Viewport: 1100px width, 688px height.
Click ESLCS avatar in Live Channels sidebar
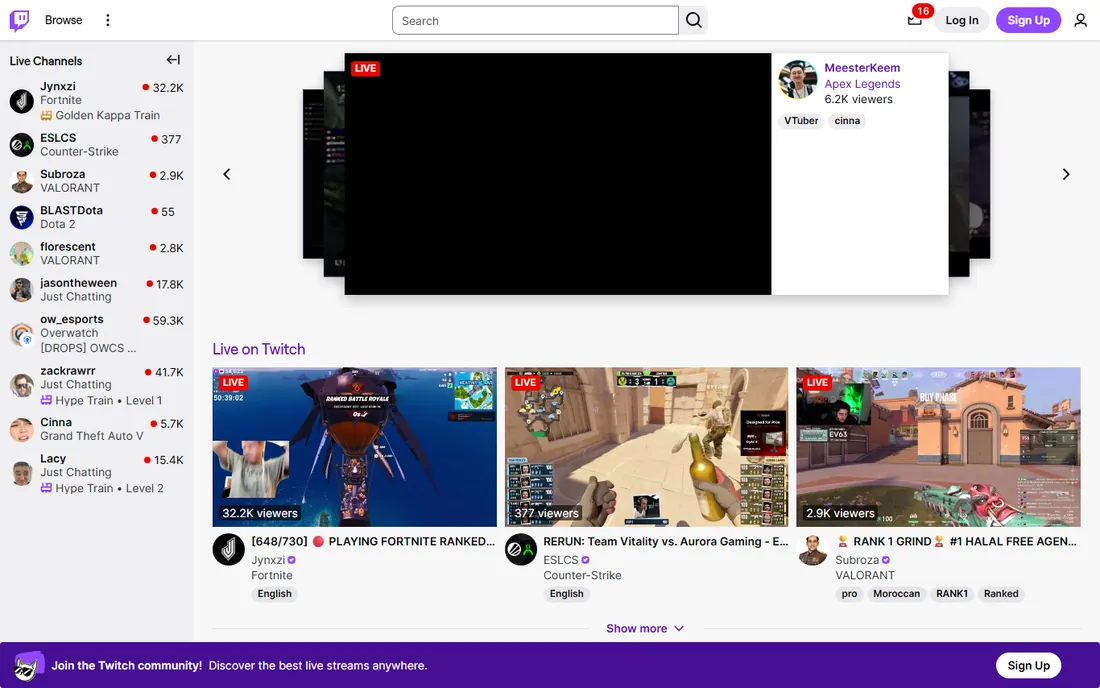(22, 144)
